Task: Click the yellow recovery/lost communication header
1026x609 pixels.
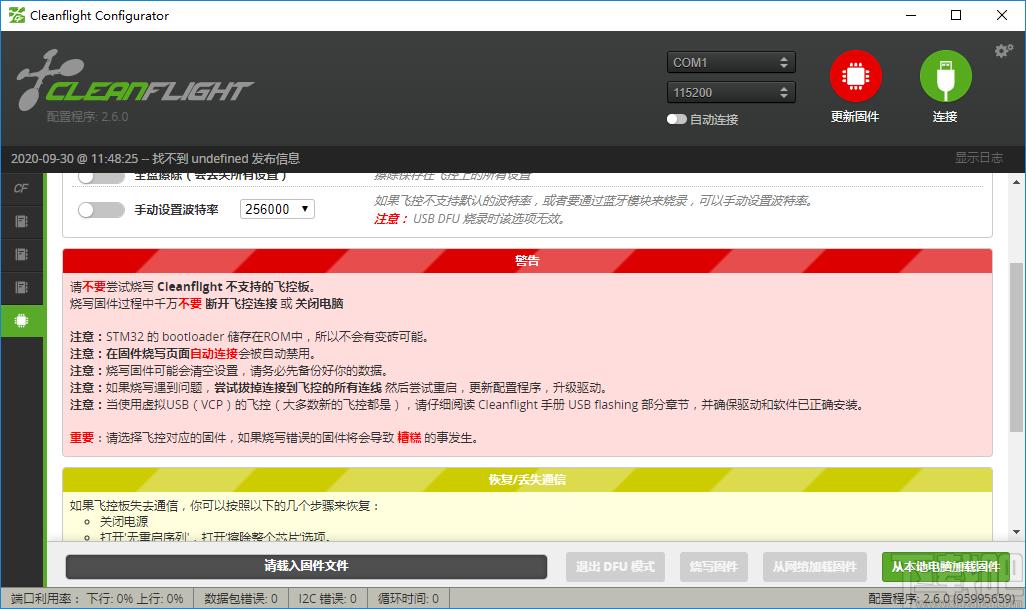Action: click(x=527, y=479)
